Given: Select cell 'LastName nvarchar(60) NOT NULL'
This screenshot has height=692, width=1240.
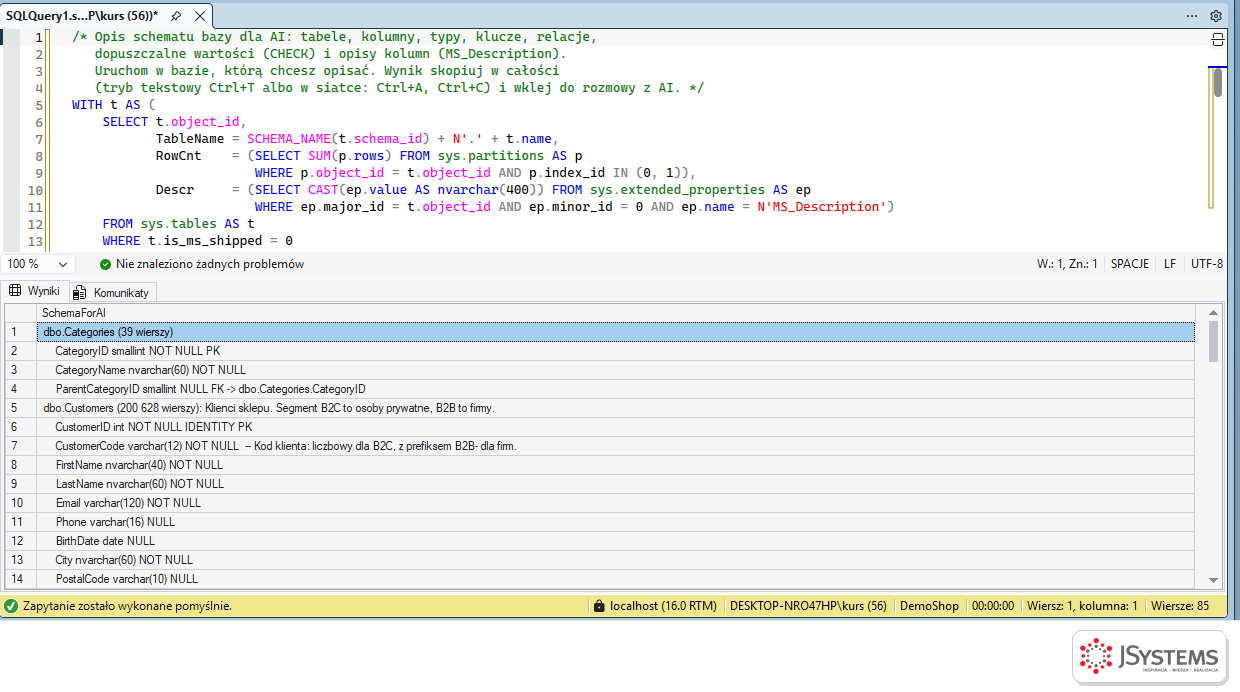Looking at the screenshot, I should (x=616, y=484).
